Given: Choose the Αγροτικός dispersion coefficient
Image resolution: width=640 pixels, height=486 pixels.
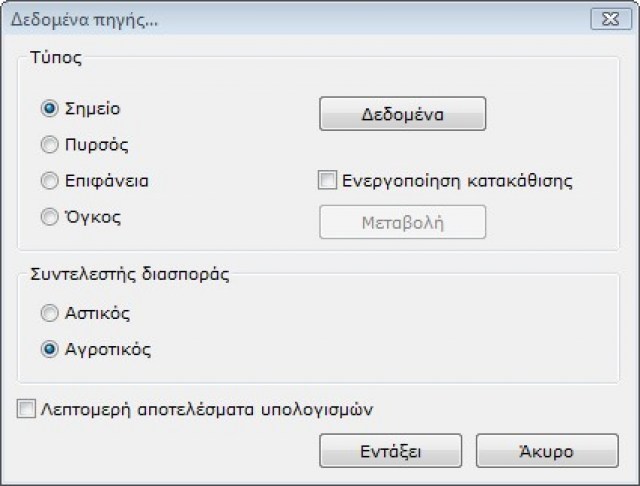Looking at the screenshot, I should point(50,350).
